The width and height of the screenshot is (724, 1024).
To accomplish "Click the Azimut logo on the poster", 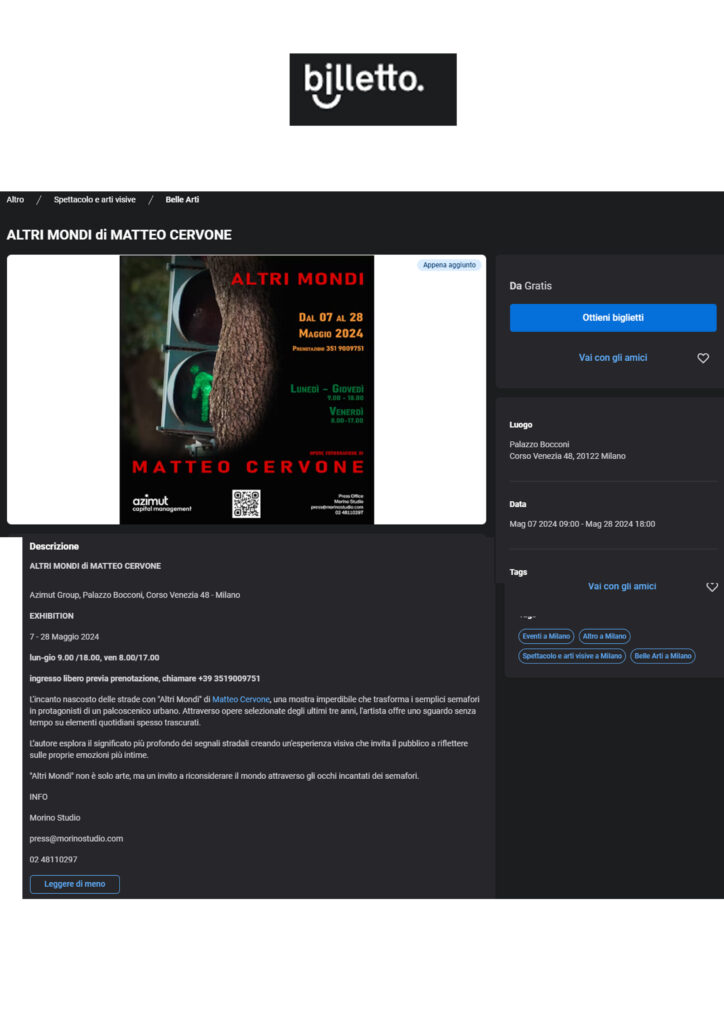I will click(162, 503).
